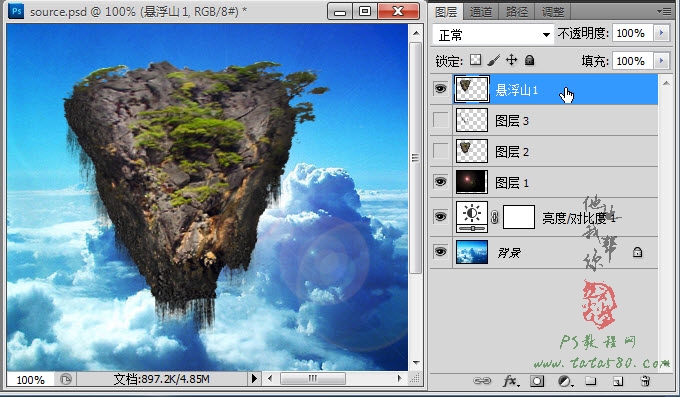Click the horizontal scrollbar left arrow
Viewport: 680px width, 397px height.
tap(270, 379)
